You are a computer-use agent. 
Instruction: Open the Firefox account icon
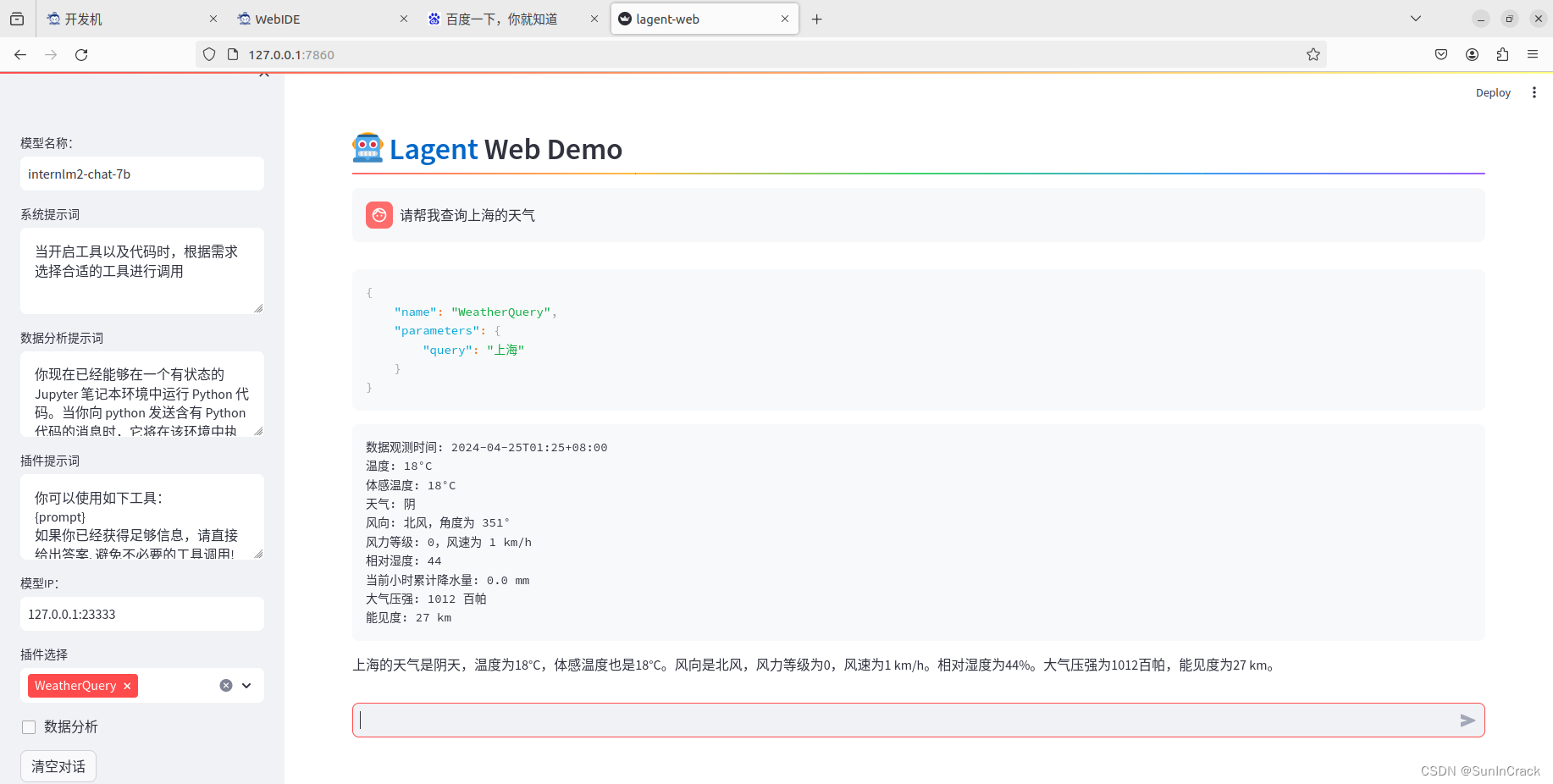pos(1472,54)
